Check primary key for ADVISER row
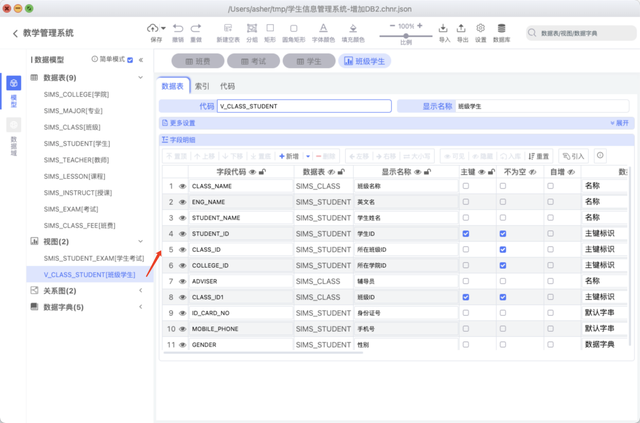The height and width of the screenshot is (423, 640). point(466,281)
